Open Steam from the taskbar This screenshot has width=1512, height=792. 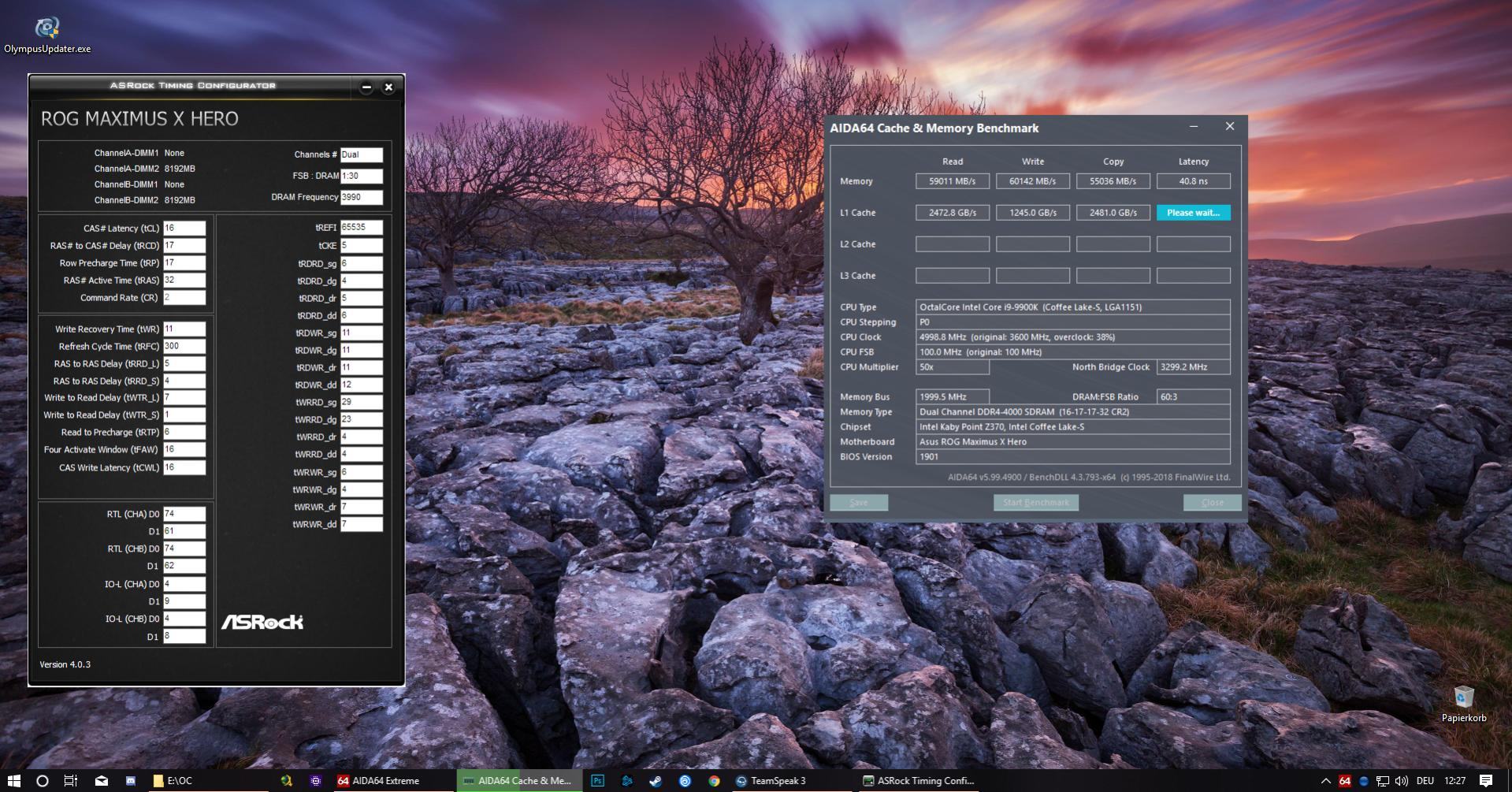[x=656, y=781]
